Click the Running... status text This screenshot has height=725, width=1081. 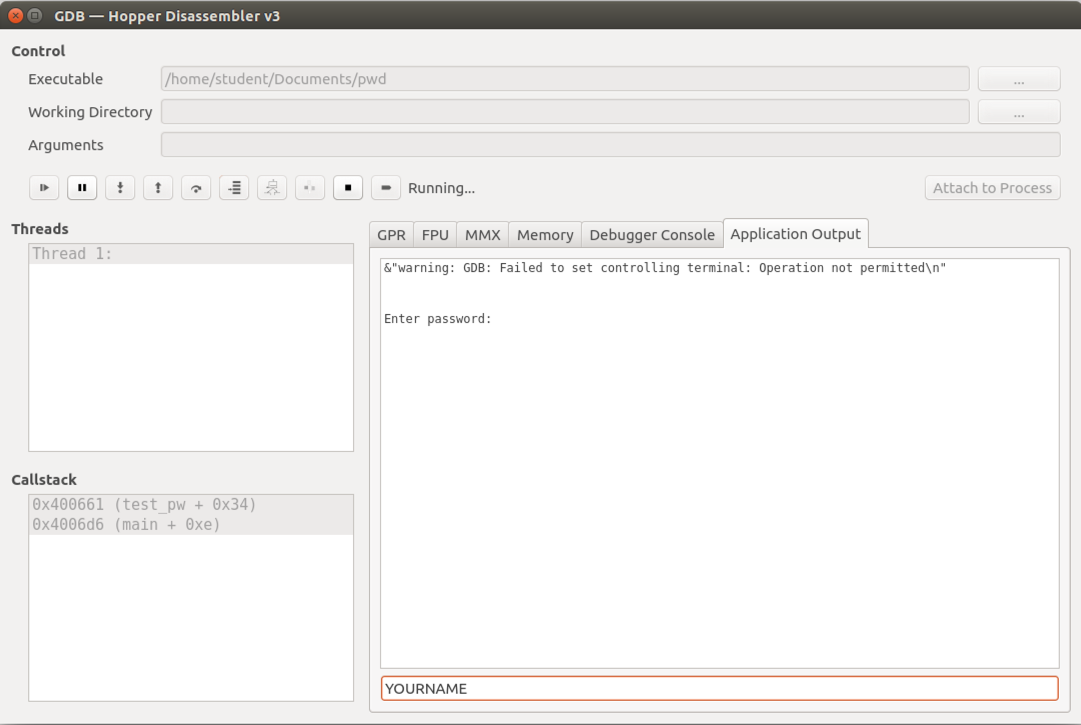441,188
